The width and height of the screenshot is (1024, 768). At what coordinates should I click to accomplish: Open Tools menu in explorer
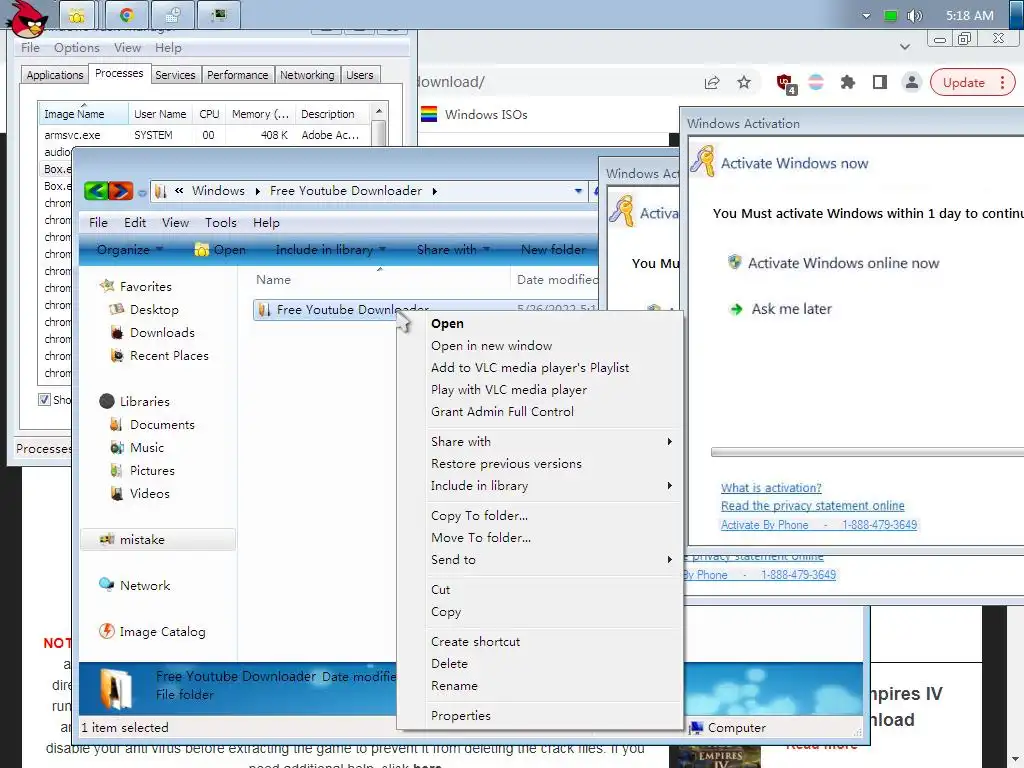221,223
